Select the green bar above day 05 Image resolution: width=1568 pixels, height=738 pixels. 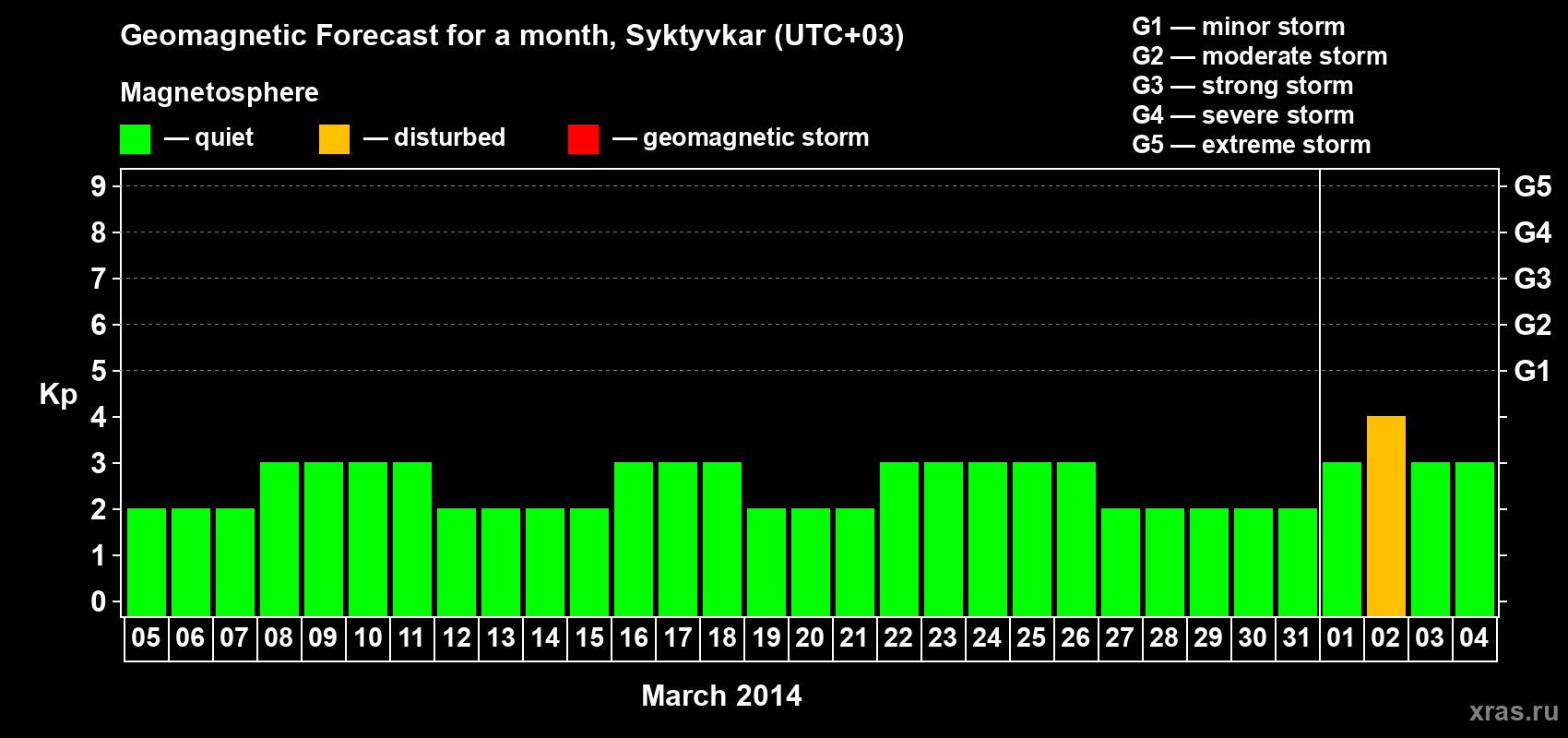147,563
